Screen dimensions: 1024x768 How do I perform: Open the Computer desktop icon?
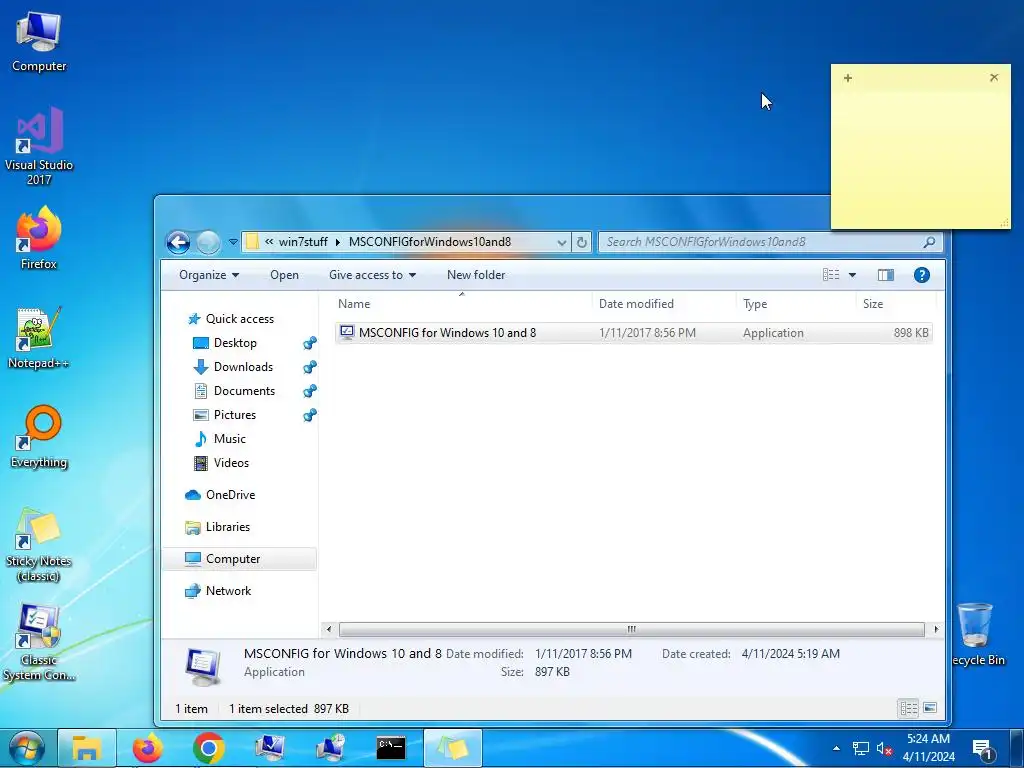tap(39, 41)
